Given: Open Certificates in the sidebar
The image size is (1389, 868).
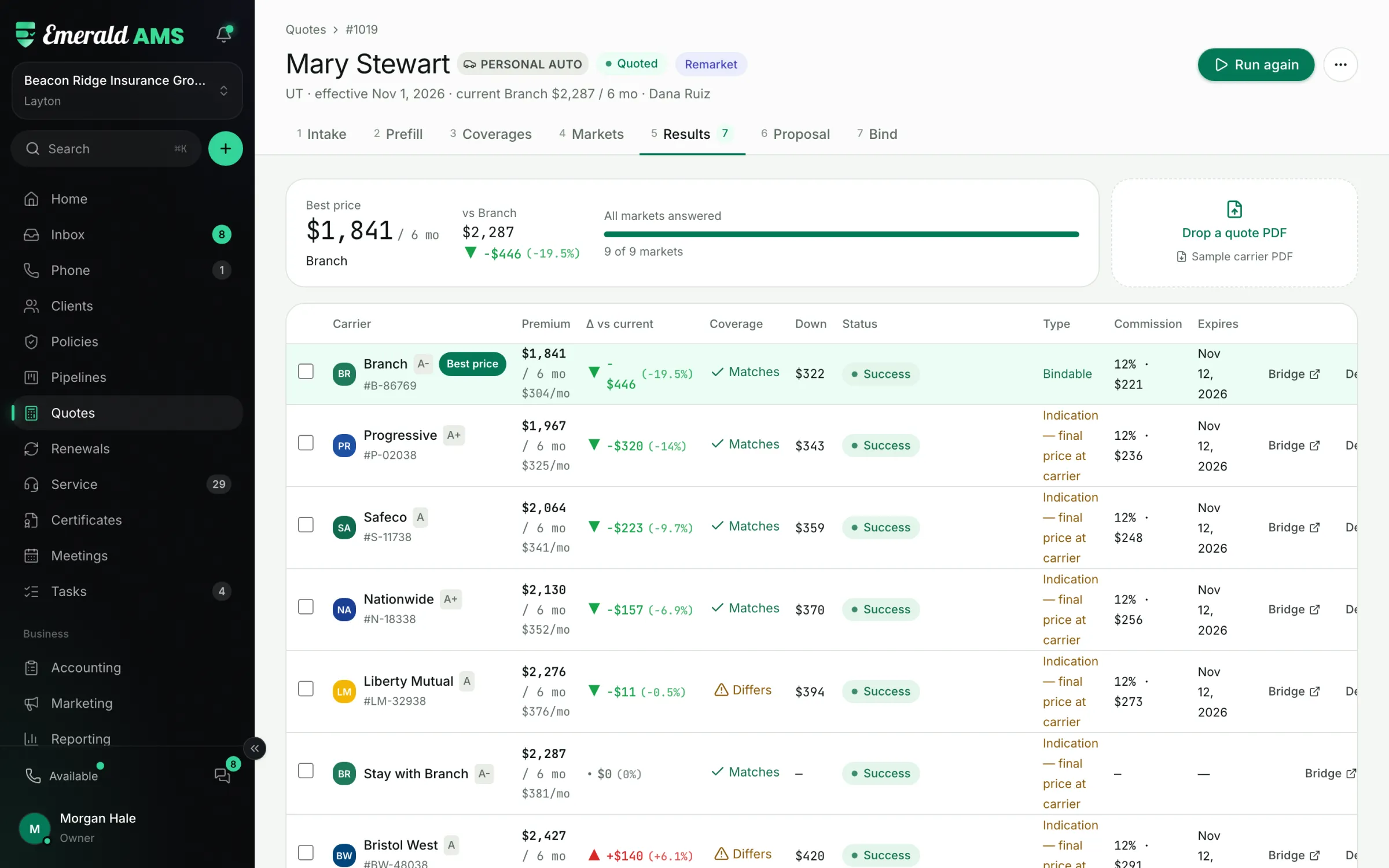Looking at the screenshot, I should pyautogui.click(x=127, y=520).
